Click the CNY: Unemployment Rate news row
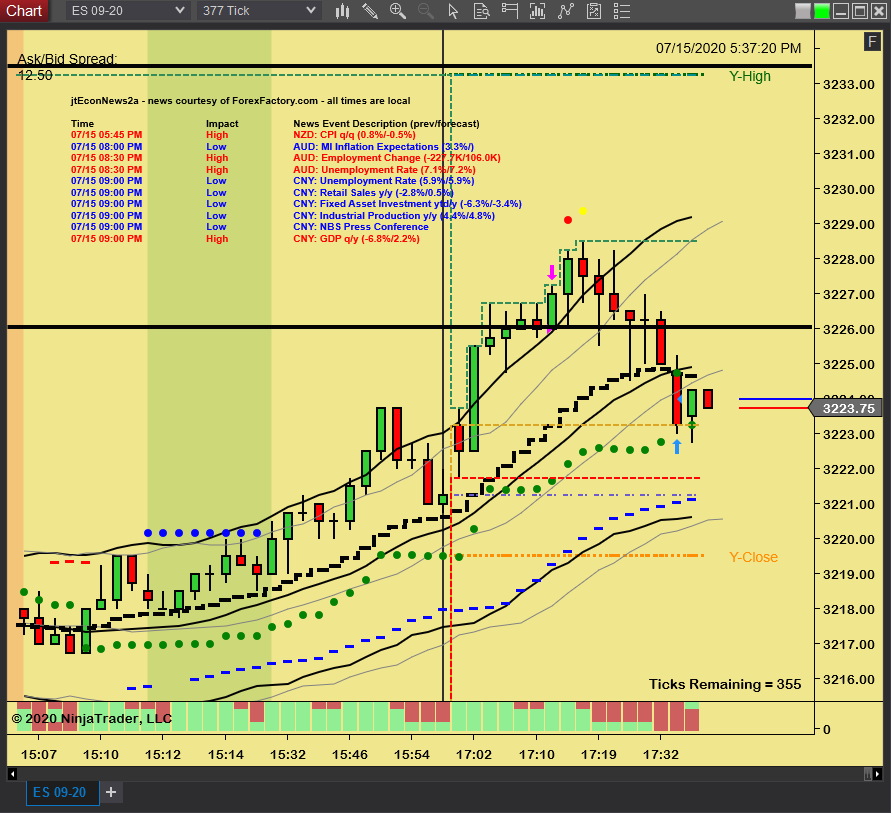891x813 pixels. point(384,181)
